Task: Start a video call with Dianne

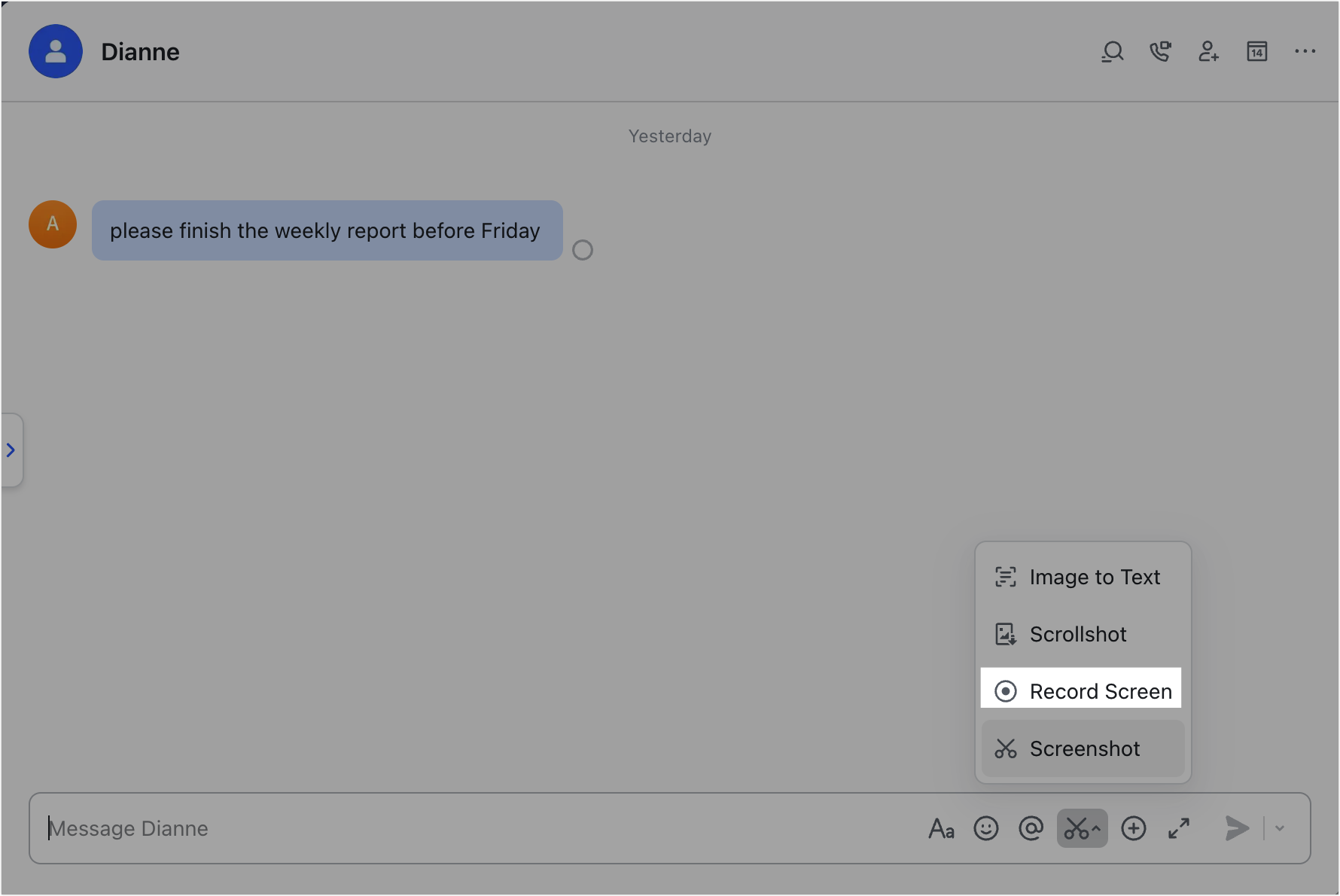Action: pos(1160,51)
